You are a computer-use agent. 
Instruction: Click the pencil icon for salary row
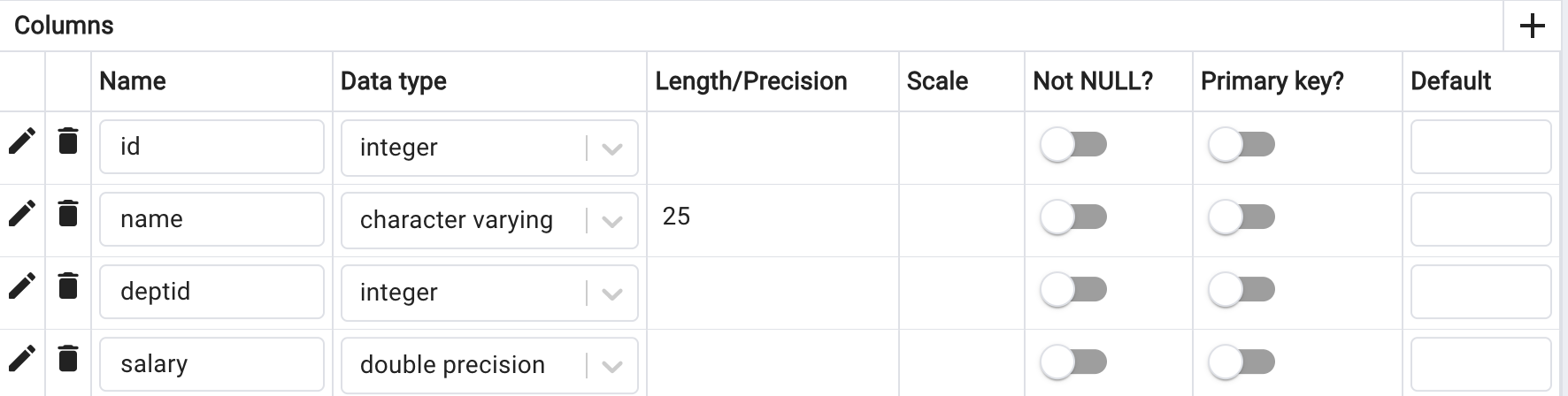point(22,358)
